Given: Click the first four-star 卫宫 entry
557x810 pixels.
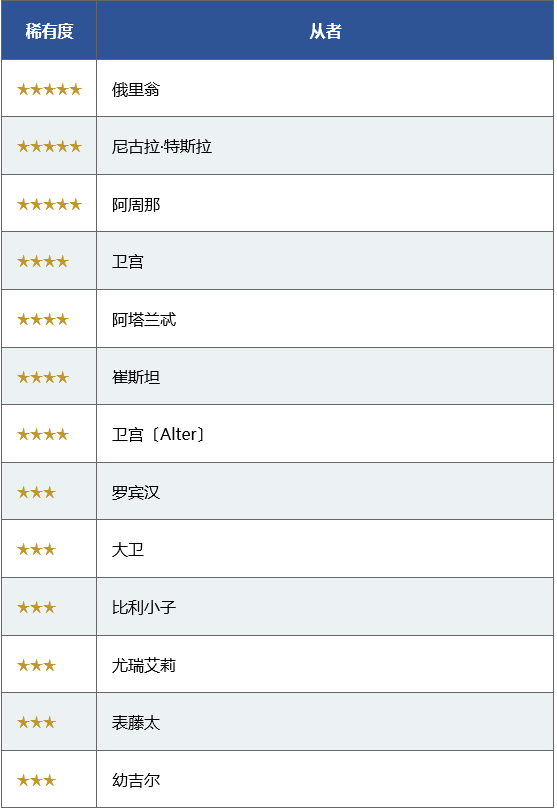Looking at the screenshot, I should (x=128, y=261).
